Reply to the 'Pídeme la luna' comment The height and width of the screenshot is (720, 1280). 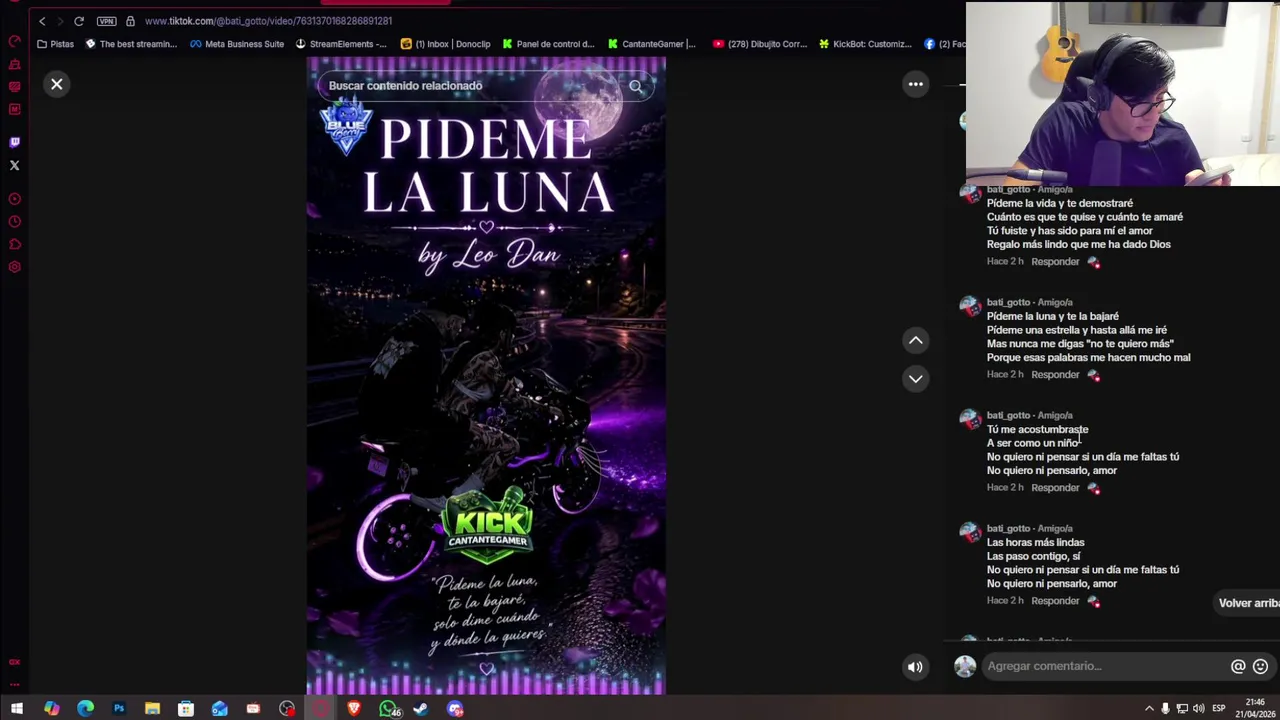[x=1055, y=375]
